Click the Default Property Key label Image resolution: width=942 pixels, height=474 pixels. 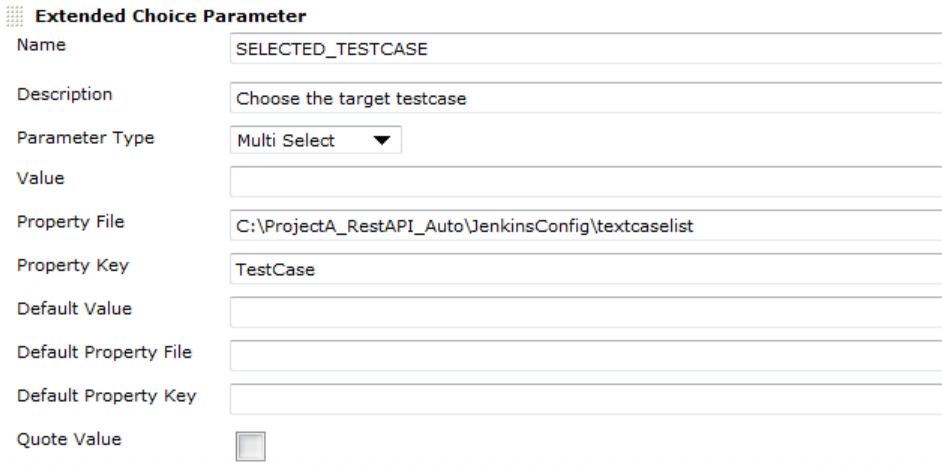tap(106, 395)
